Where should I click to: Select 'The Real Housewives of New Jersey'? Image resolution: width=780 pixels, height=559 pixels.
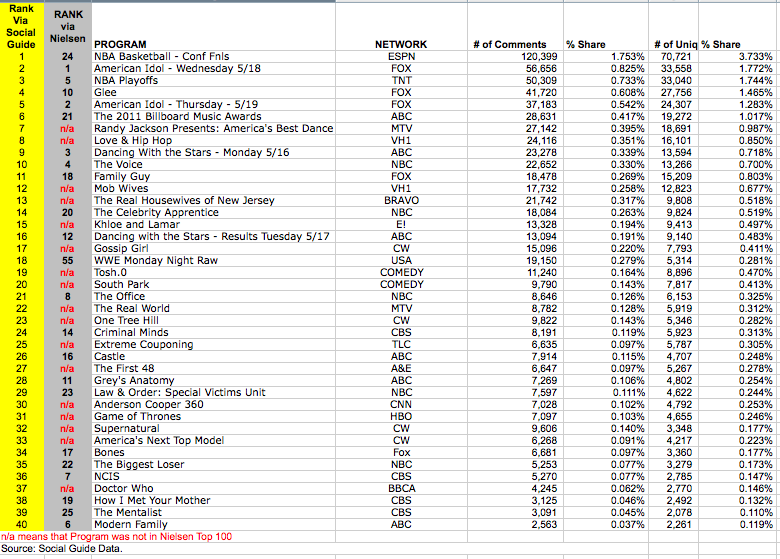point(213,200)
